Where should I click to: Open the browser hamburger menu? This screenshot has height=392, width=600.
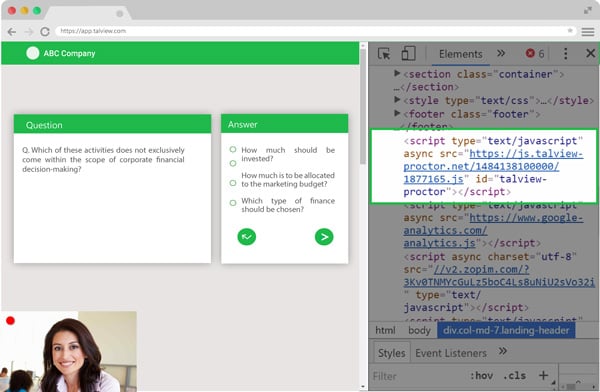[588, 32]
